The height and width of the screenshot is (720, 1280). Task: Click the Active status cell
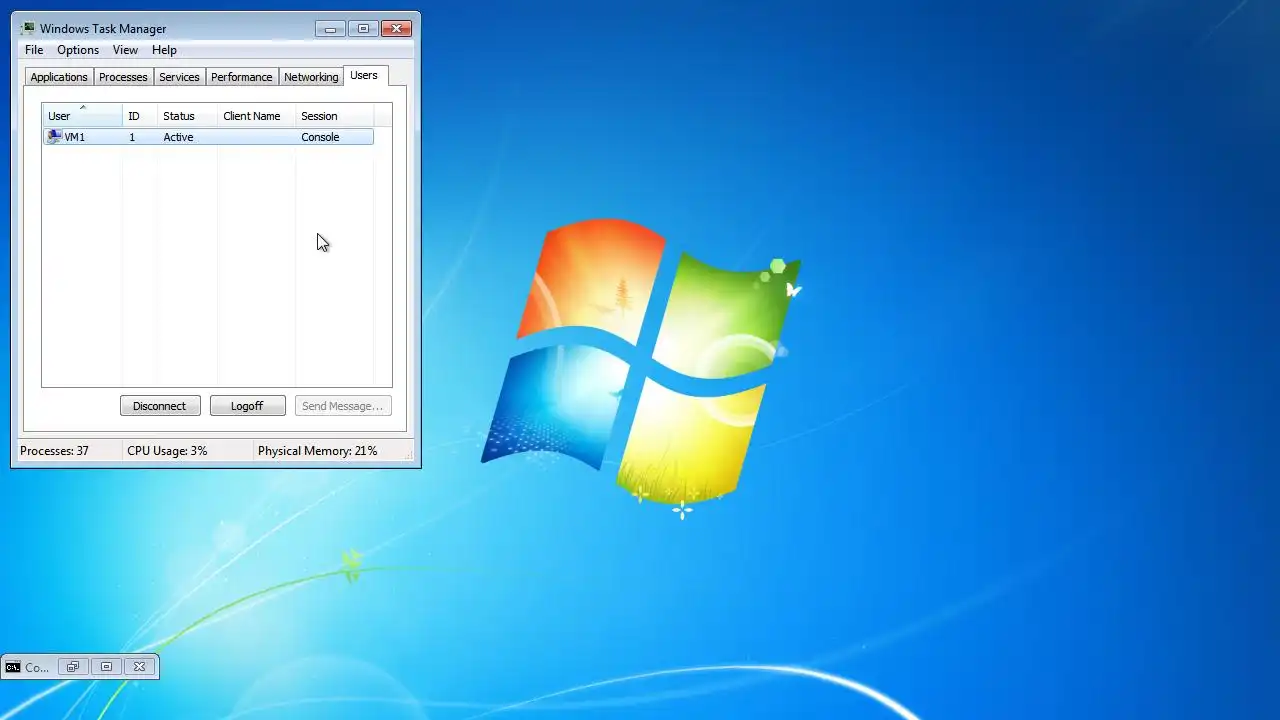178,137
